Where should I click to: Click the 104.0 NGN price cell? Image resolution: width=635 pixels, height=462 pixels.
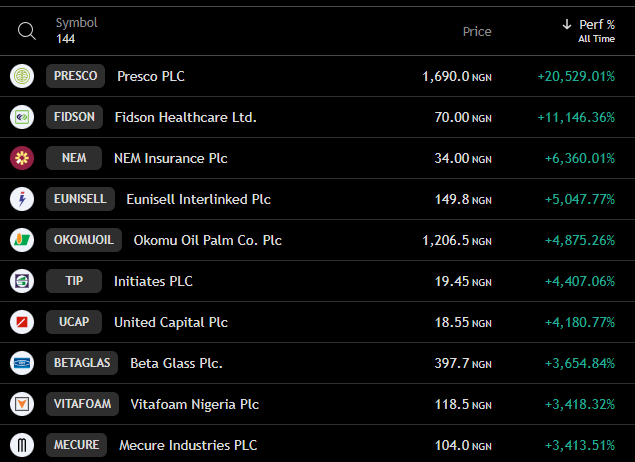[x=463, y=445]
